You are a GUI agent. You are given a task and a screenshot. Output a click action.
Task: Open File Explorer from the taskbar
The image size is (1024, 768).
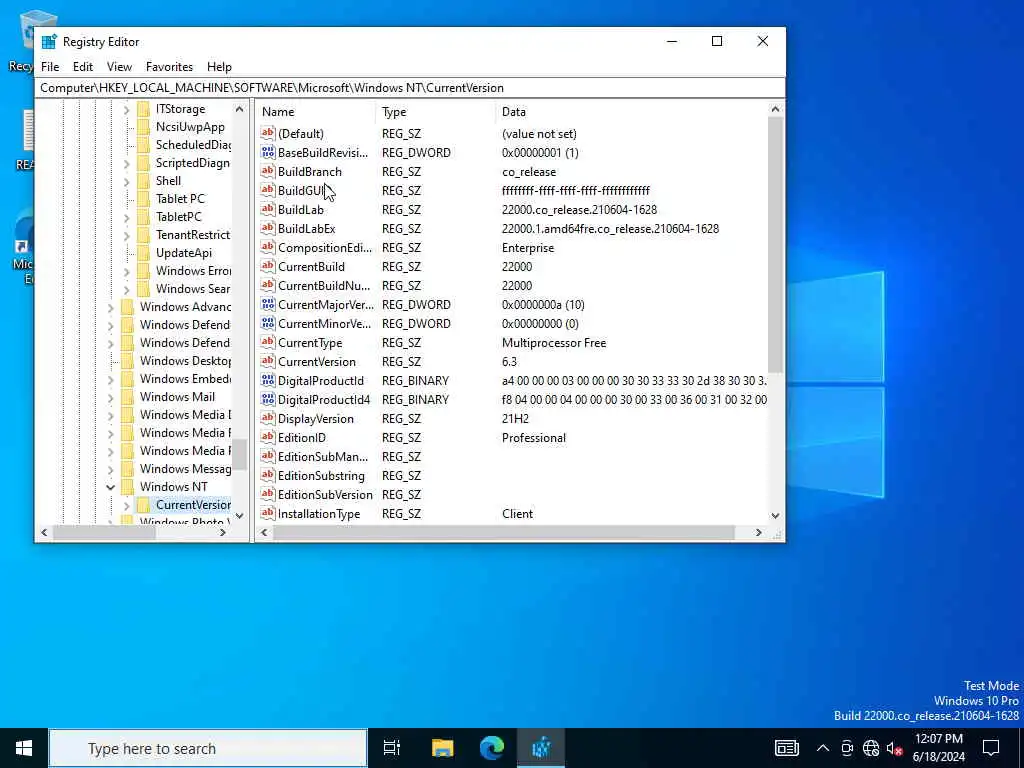click(x=442, y=748)
